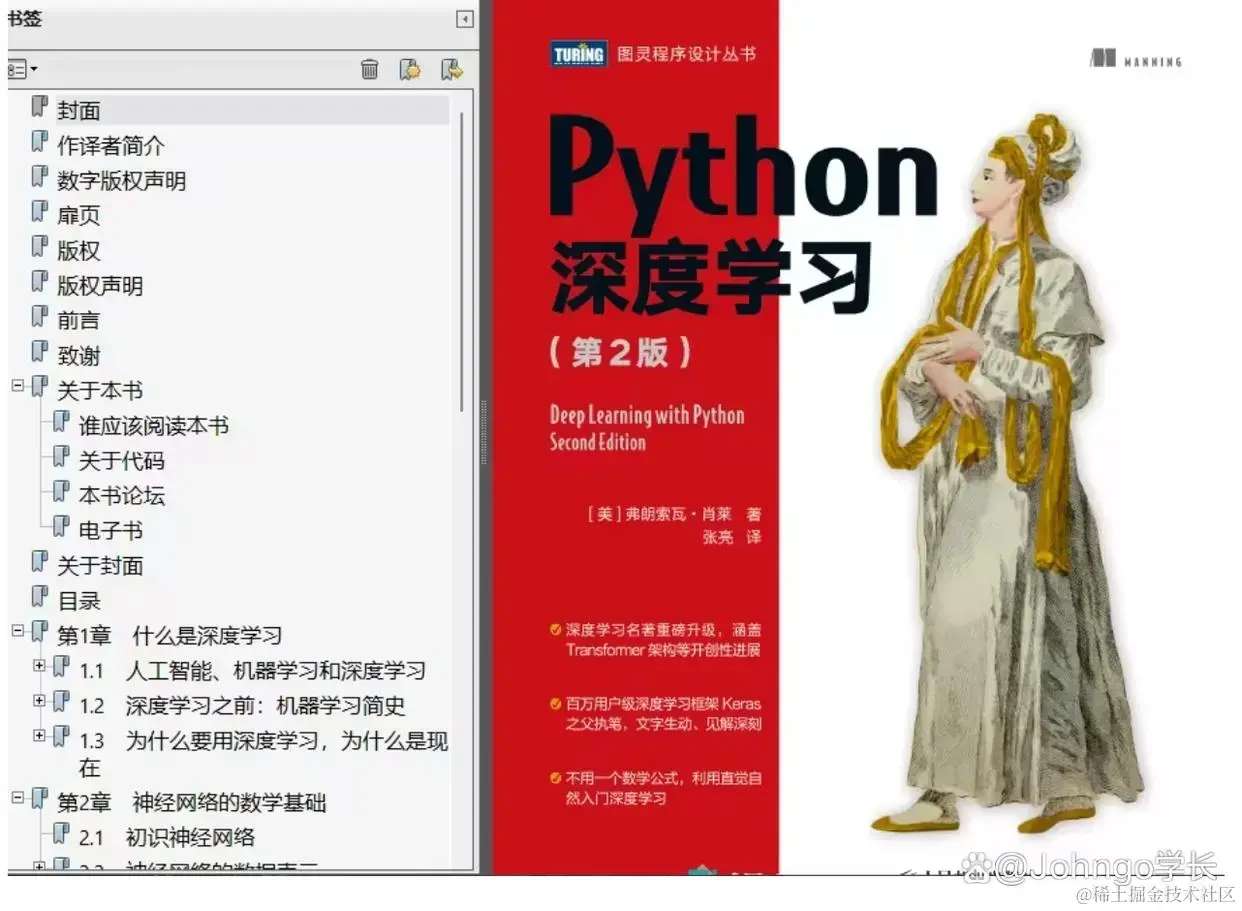Click the 1.2 深度学习之前 bookmark label
Viewport: 1242px width, 911px height.
(x=242, y=706)
